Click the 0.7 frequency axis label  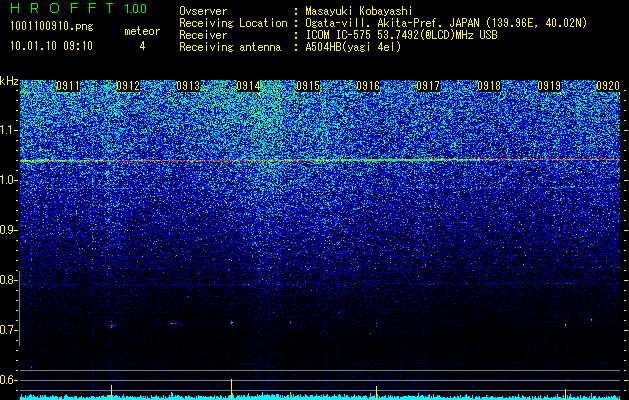tap(7, 330)
